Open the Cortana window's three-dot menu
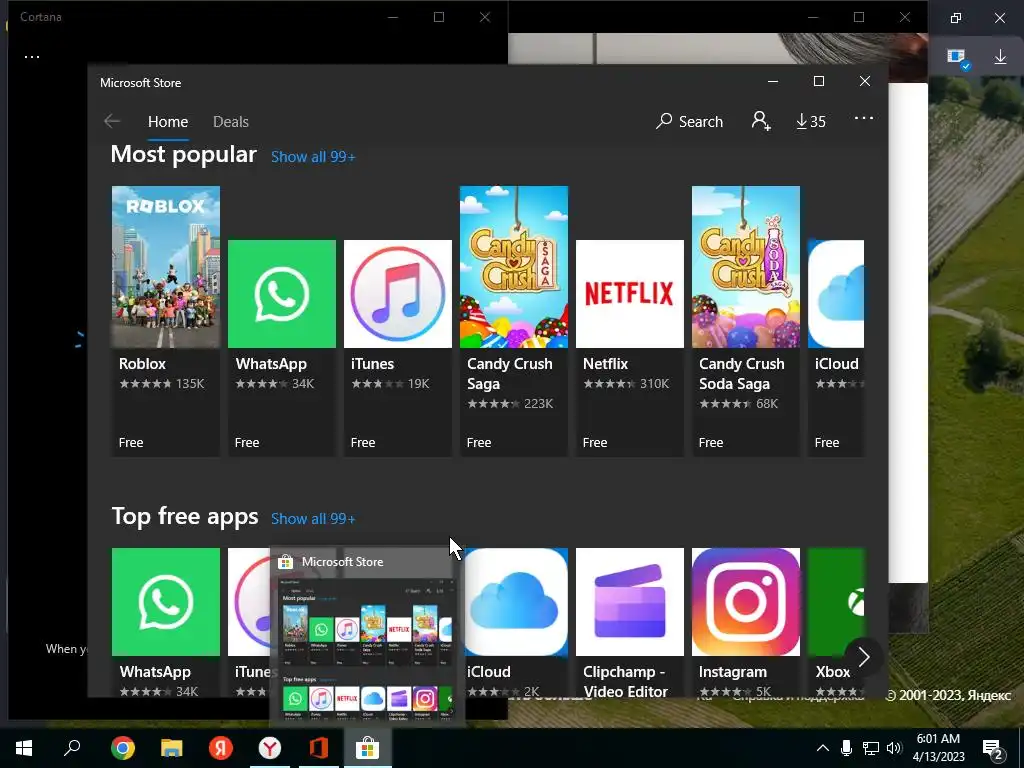 coord(32,57)
